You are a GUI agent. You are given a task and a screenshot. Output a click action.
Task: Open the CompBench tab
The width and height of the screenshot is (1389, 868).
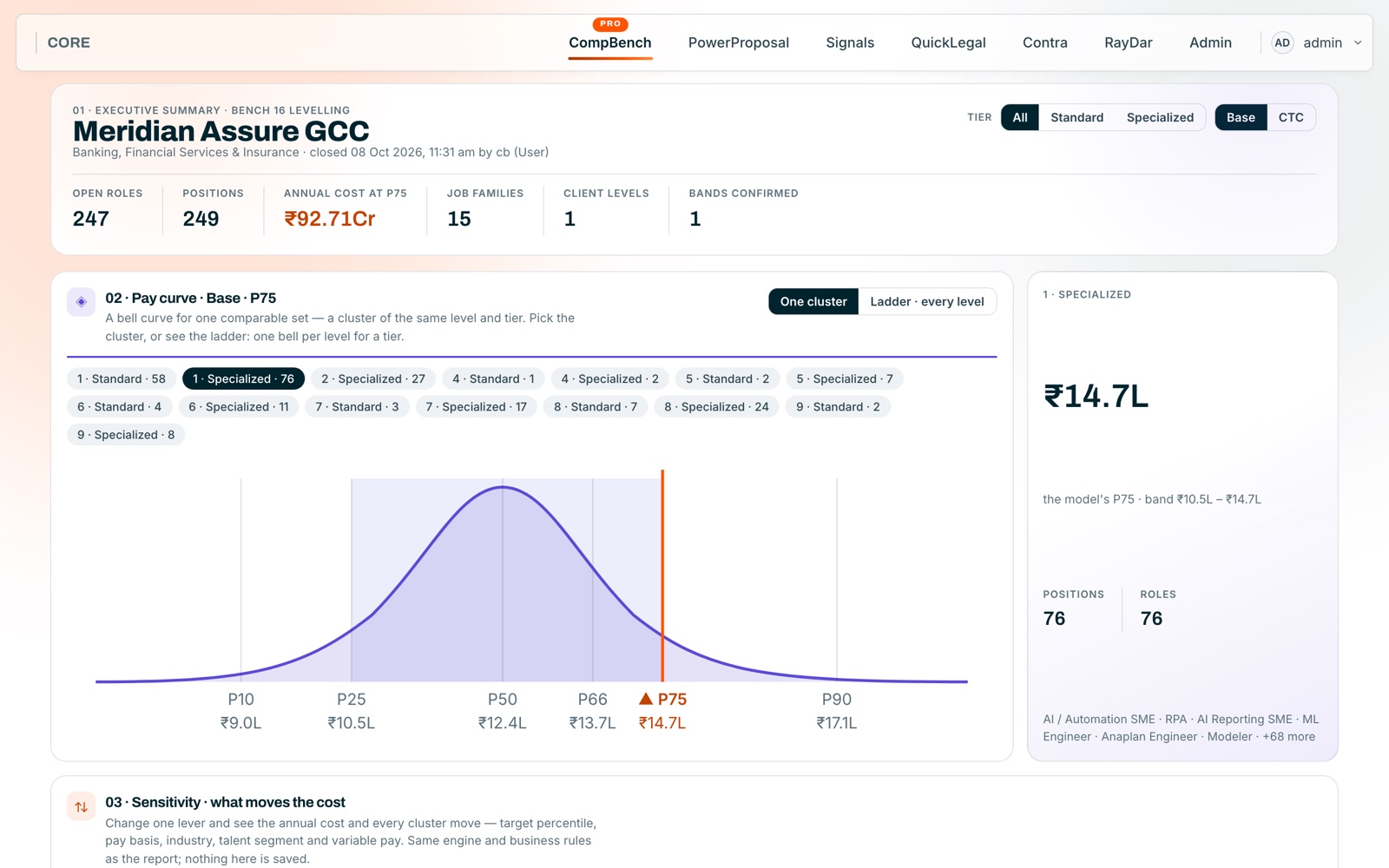pos(610,43)
